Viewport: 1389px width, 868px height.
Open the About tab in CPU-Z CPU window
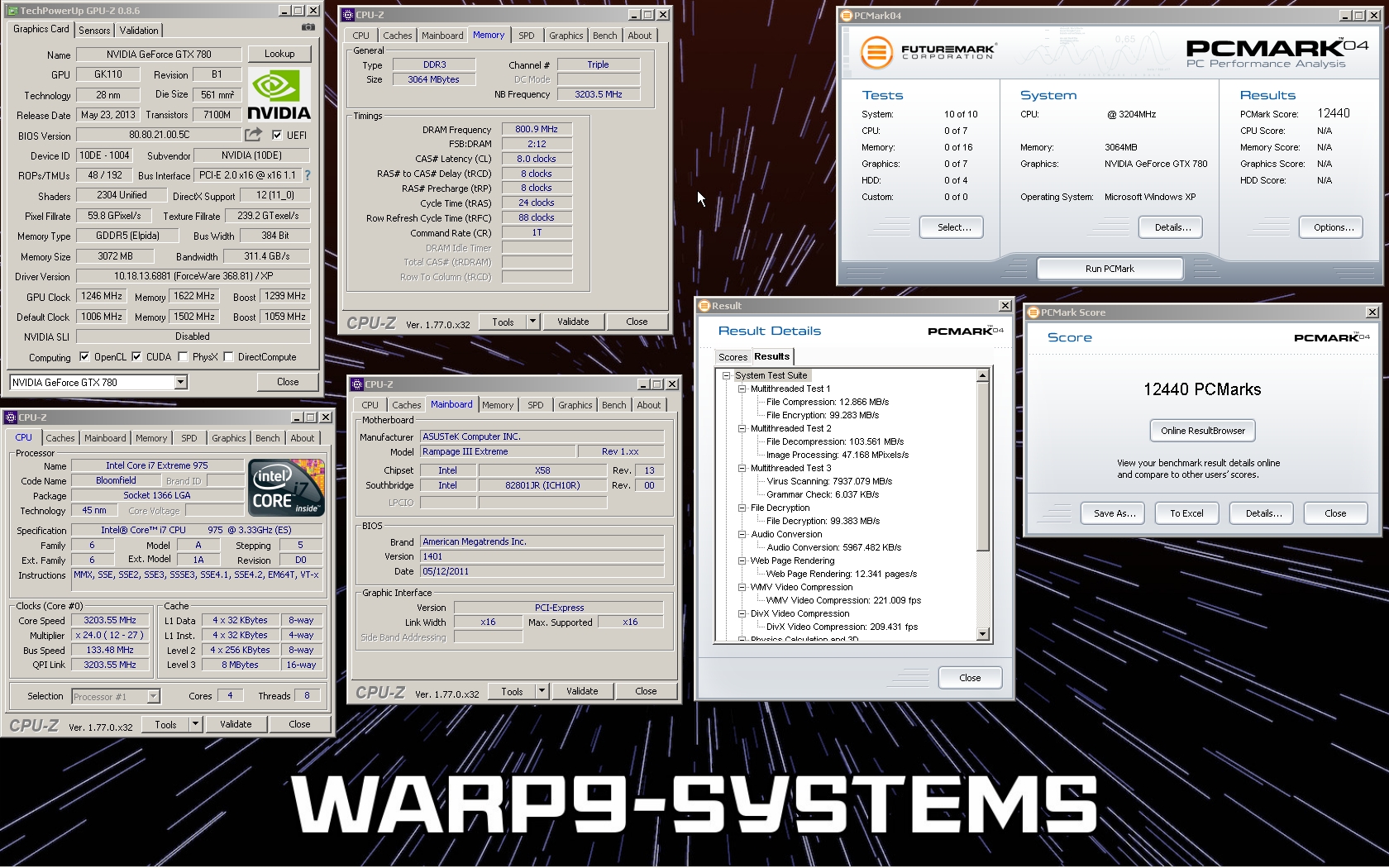302,438
